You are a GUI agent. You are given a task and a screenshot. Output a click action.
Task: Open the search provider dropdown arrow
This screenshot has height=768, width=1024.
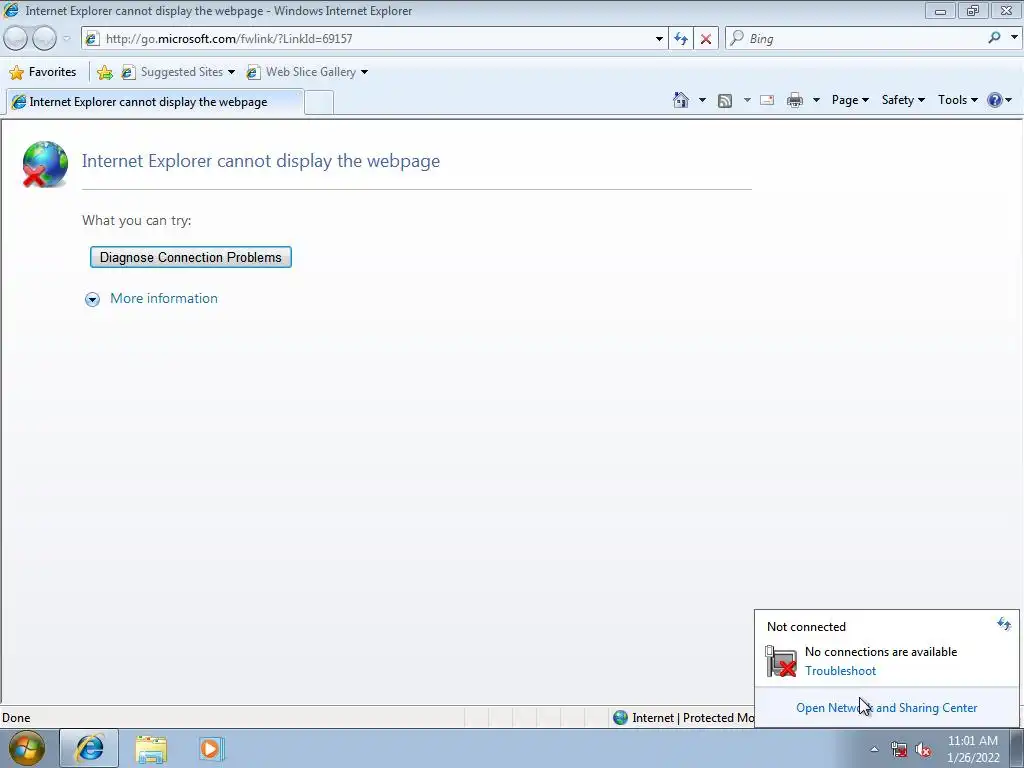coord(1014,38)
